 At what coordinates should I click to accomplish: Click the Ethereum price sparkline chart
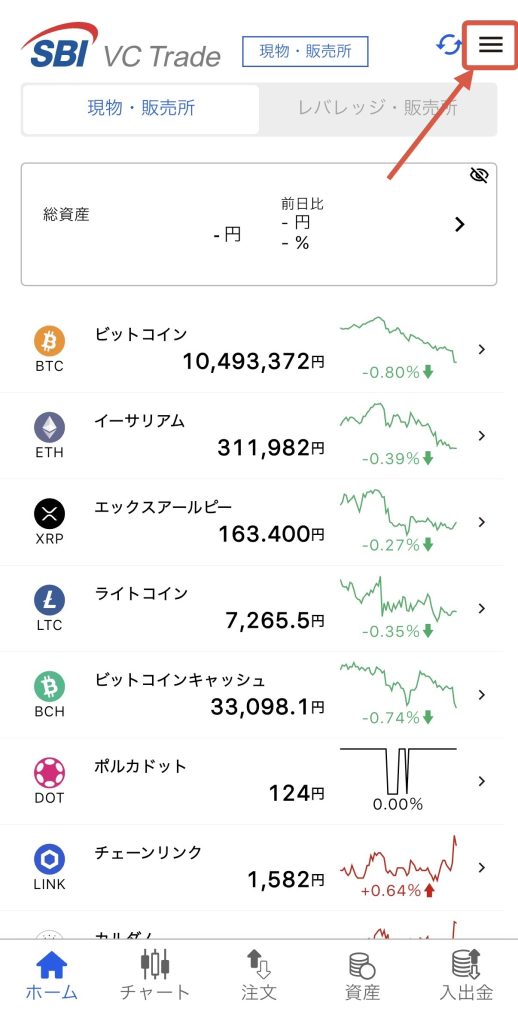coord(398,426)
